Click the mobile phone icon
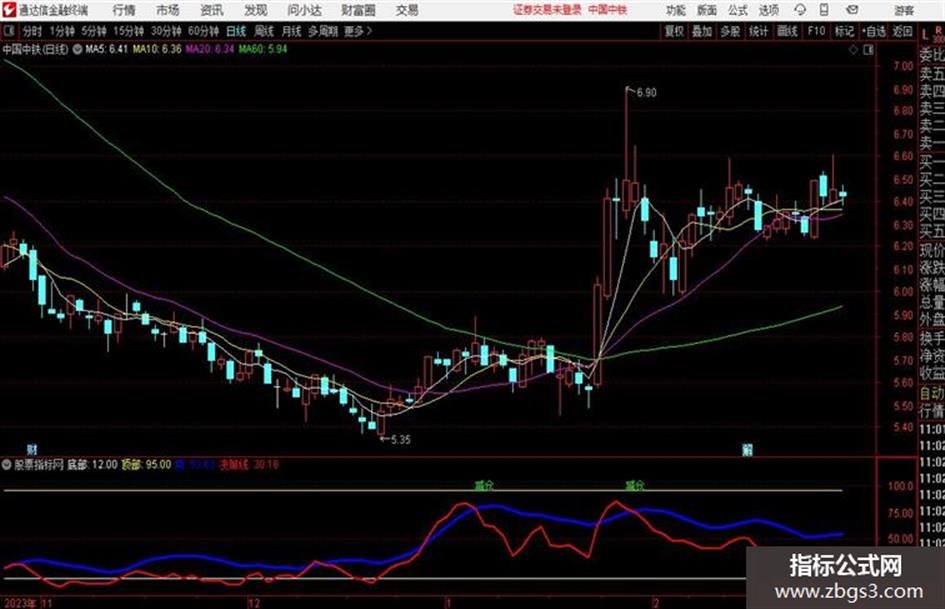This screenshot has height=609, width=945. point(824,10)
